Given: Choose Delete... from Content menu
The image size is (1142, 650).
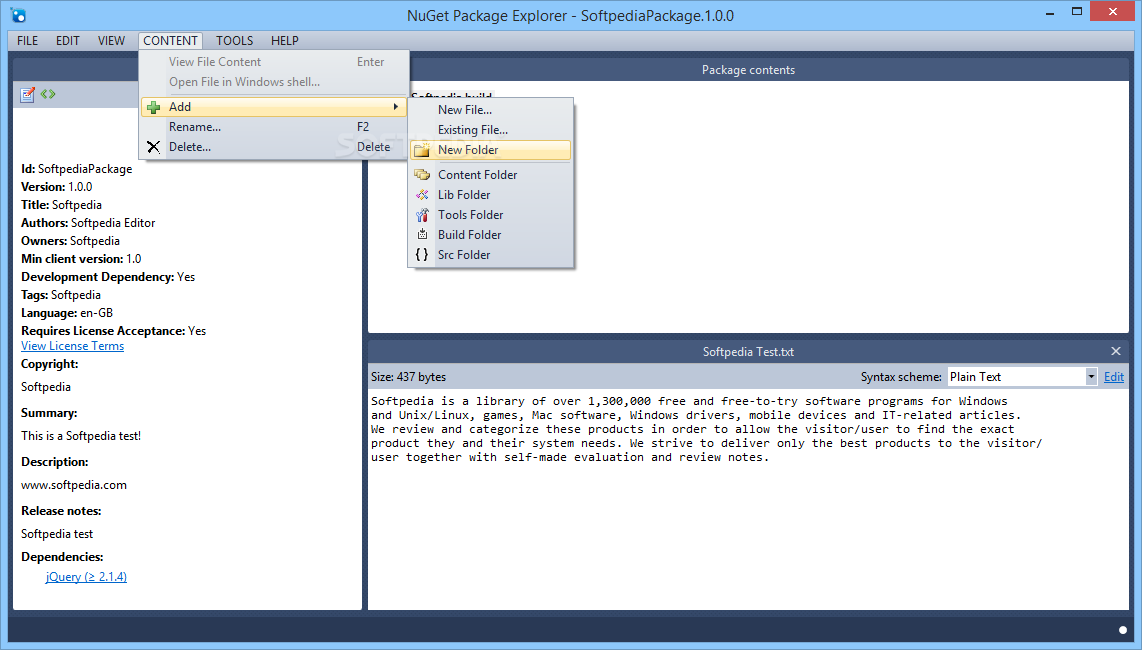Looking at the screenshot, I should [274, 147].
